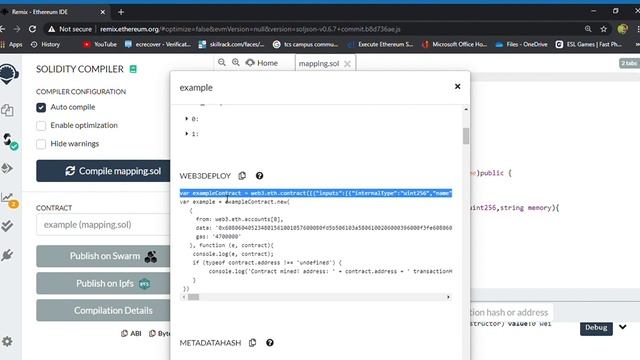
Task: Open compiler documentation icon beside title
Action: point(133,69)
